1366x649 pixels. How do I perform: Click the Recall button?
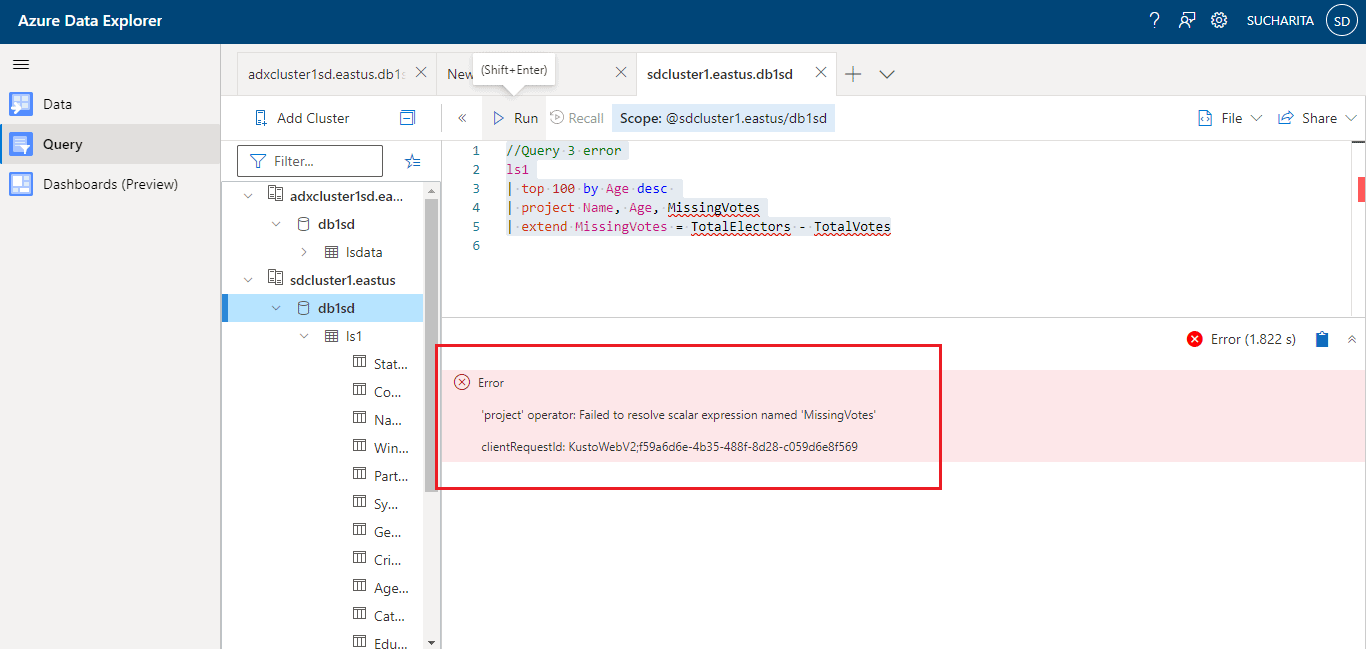[577, 117]
